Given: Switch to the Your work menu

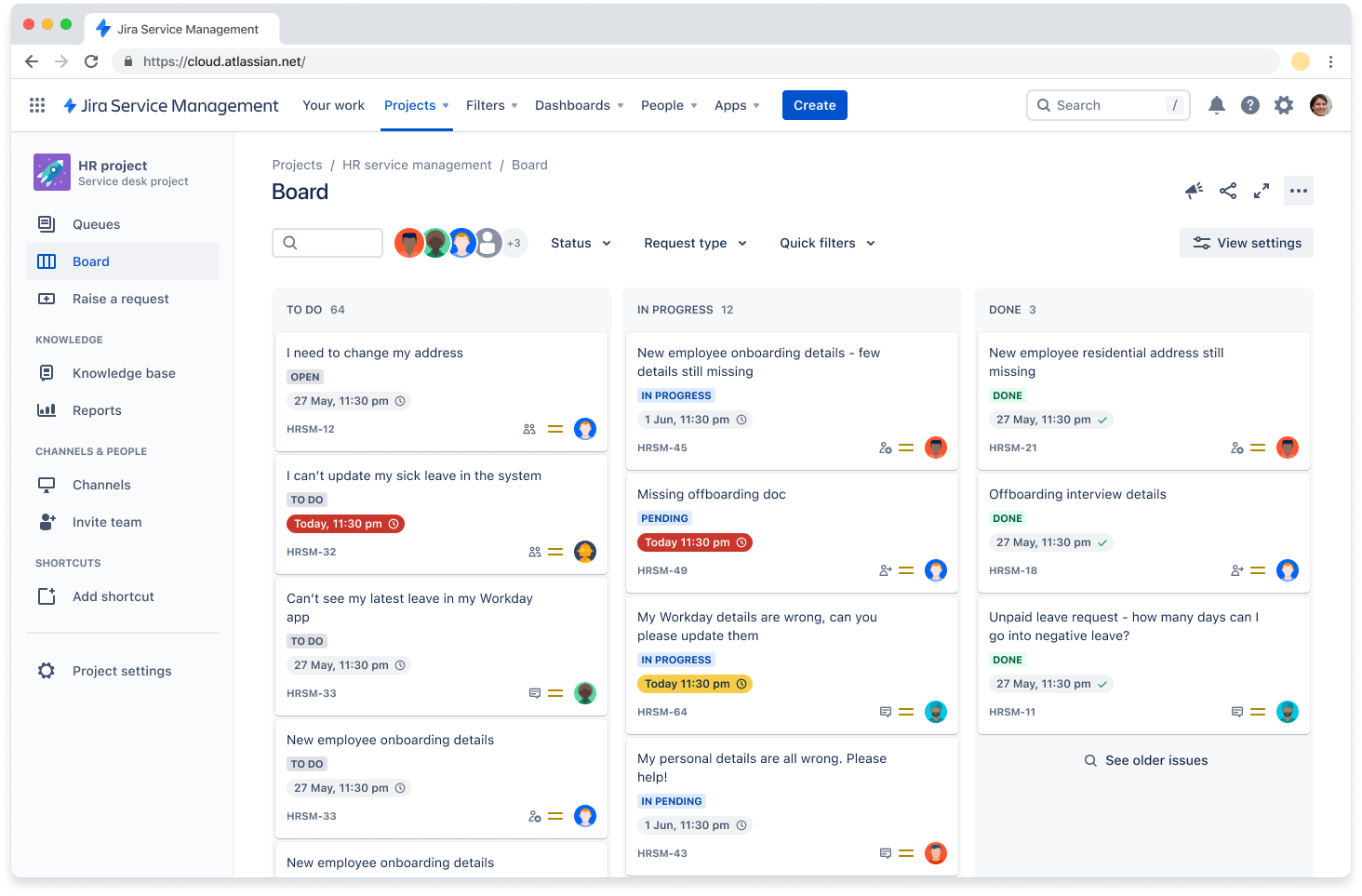Looking at the screenshot, I should pyautogui.click(x=333, y=104).
